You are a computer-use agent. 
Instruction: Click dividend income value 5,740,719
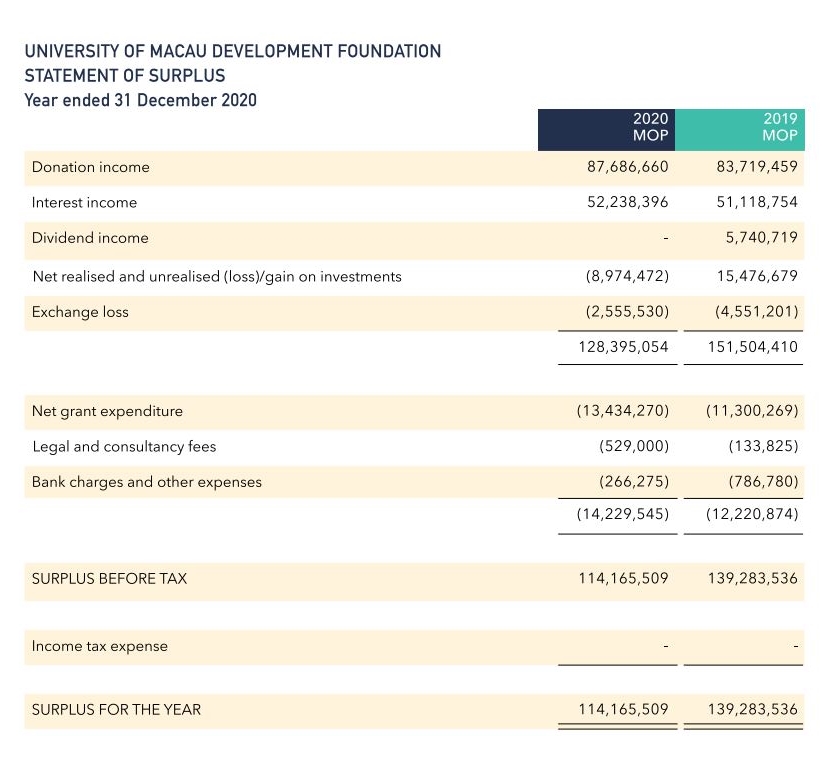(762, 237)
